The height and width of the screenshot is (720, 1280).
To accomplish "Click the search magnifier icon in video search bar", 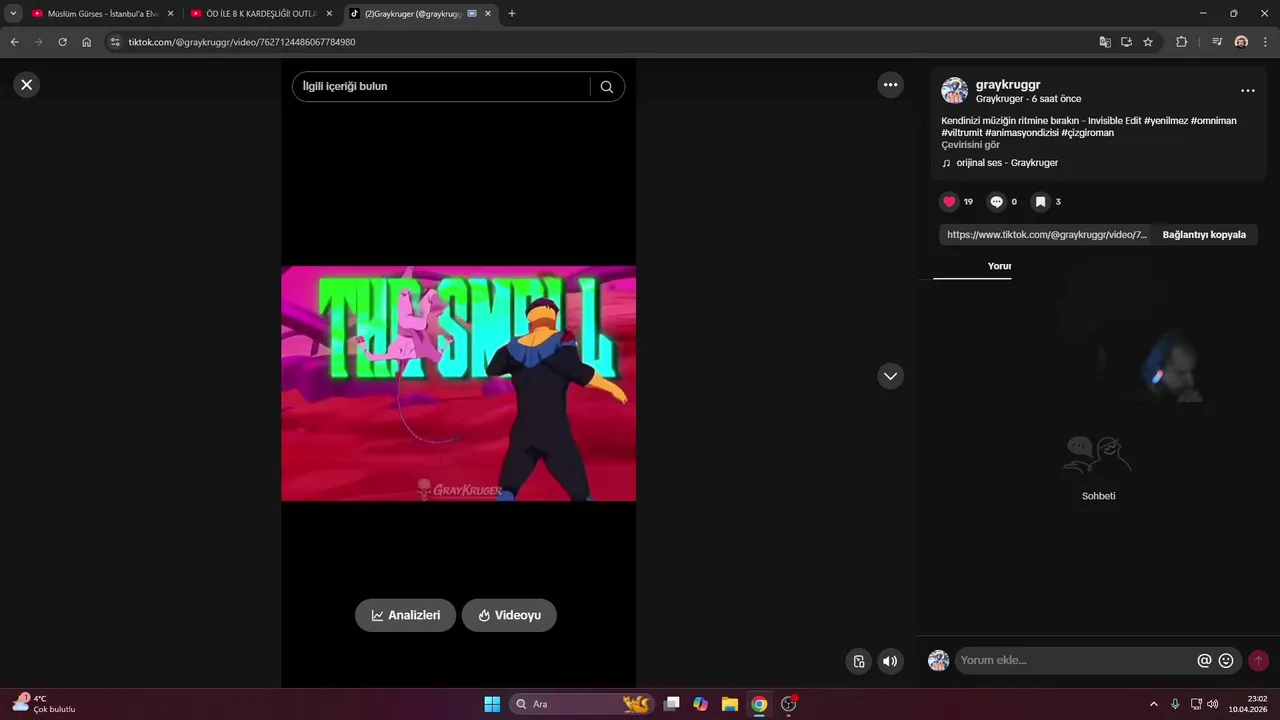I will click(x=606, y=87).
